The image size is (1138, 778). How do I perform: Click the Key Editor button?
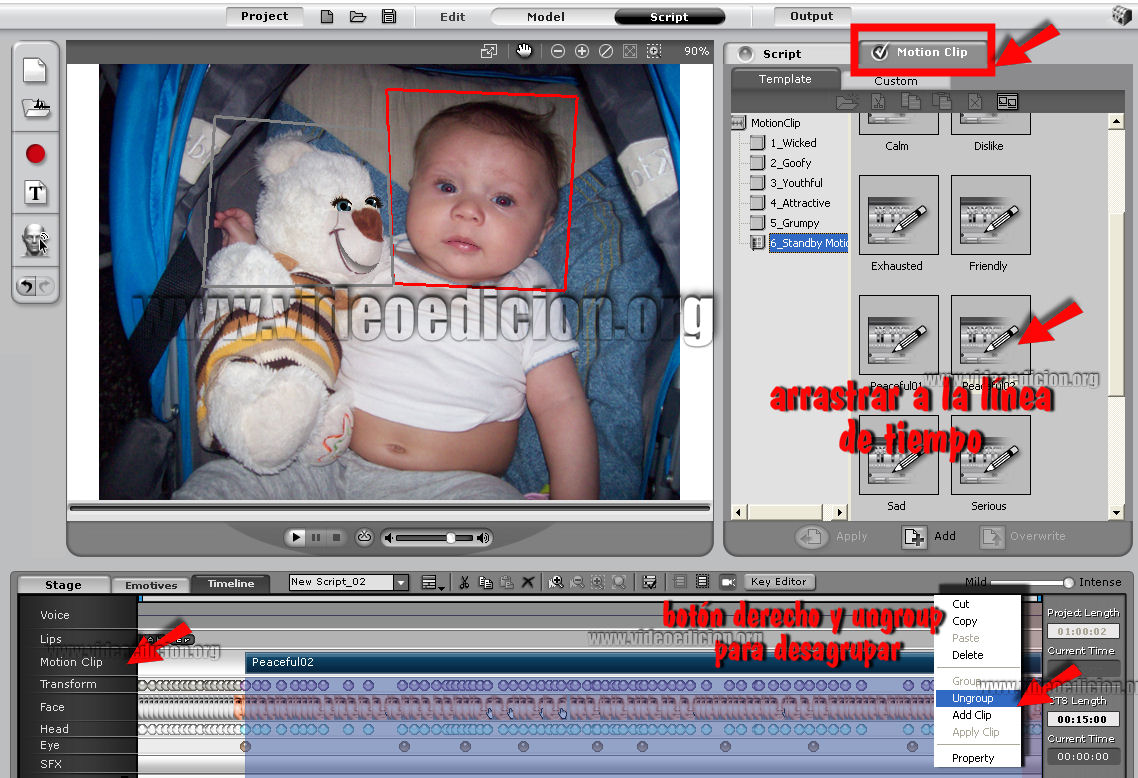pos(778,581)
